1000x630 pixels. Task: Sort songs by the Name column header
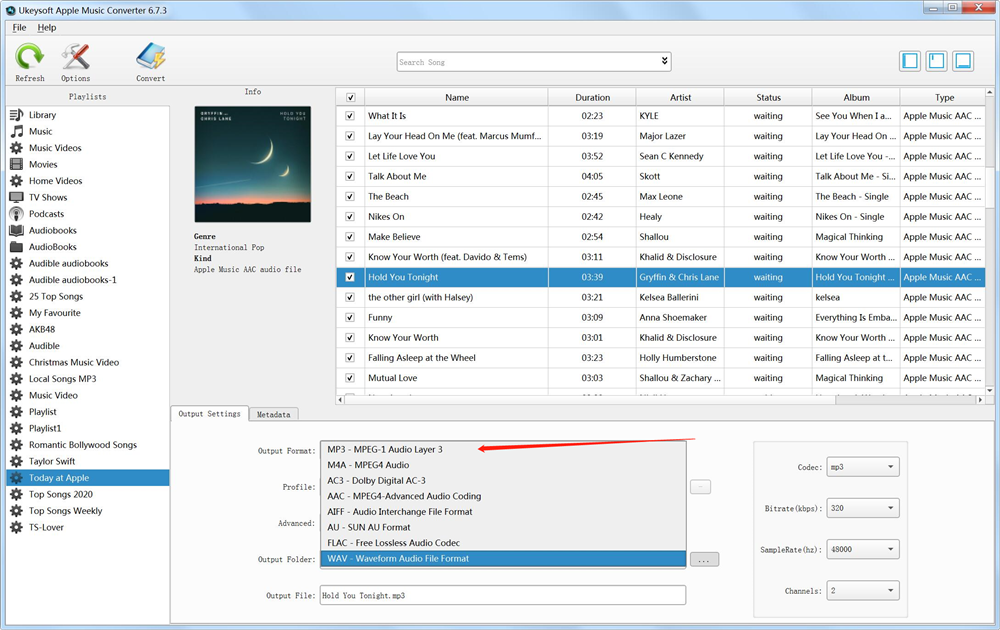[x=457, y=98]
